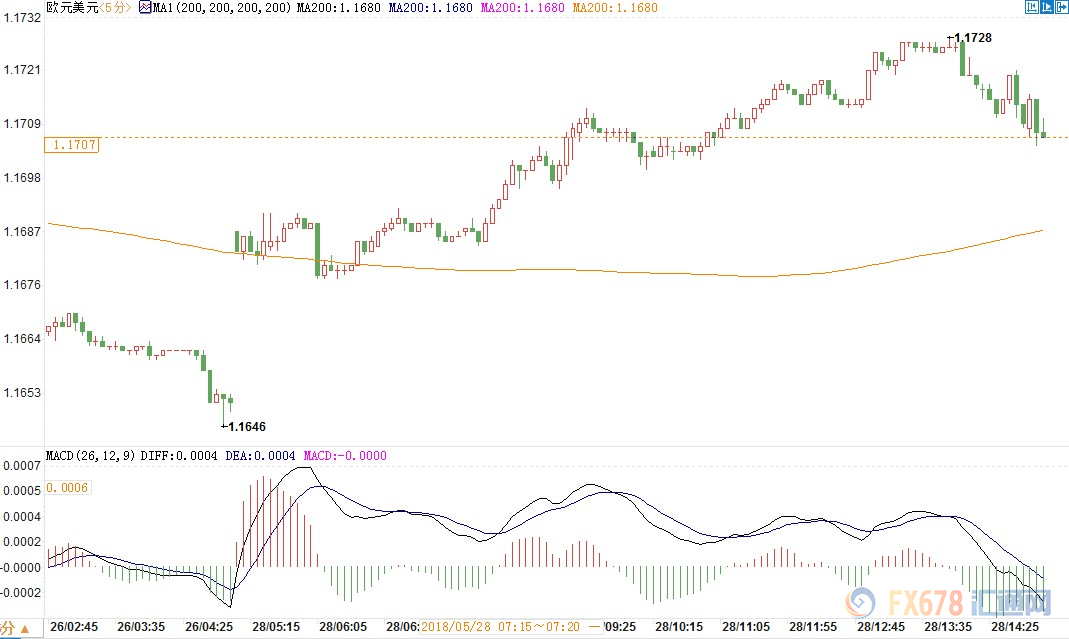The image size is (1069, 639).
Task: Click the highlighted play-forward chart icon
Action: tap(1047, 8)
